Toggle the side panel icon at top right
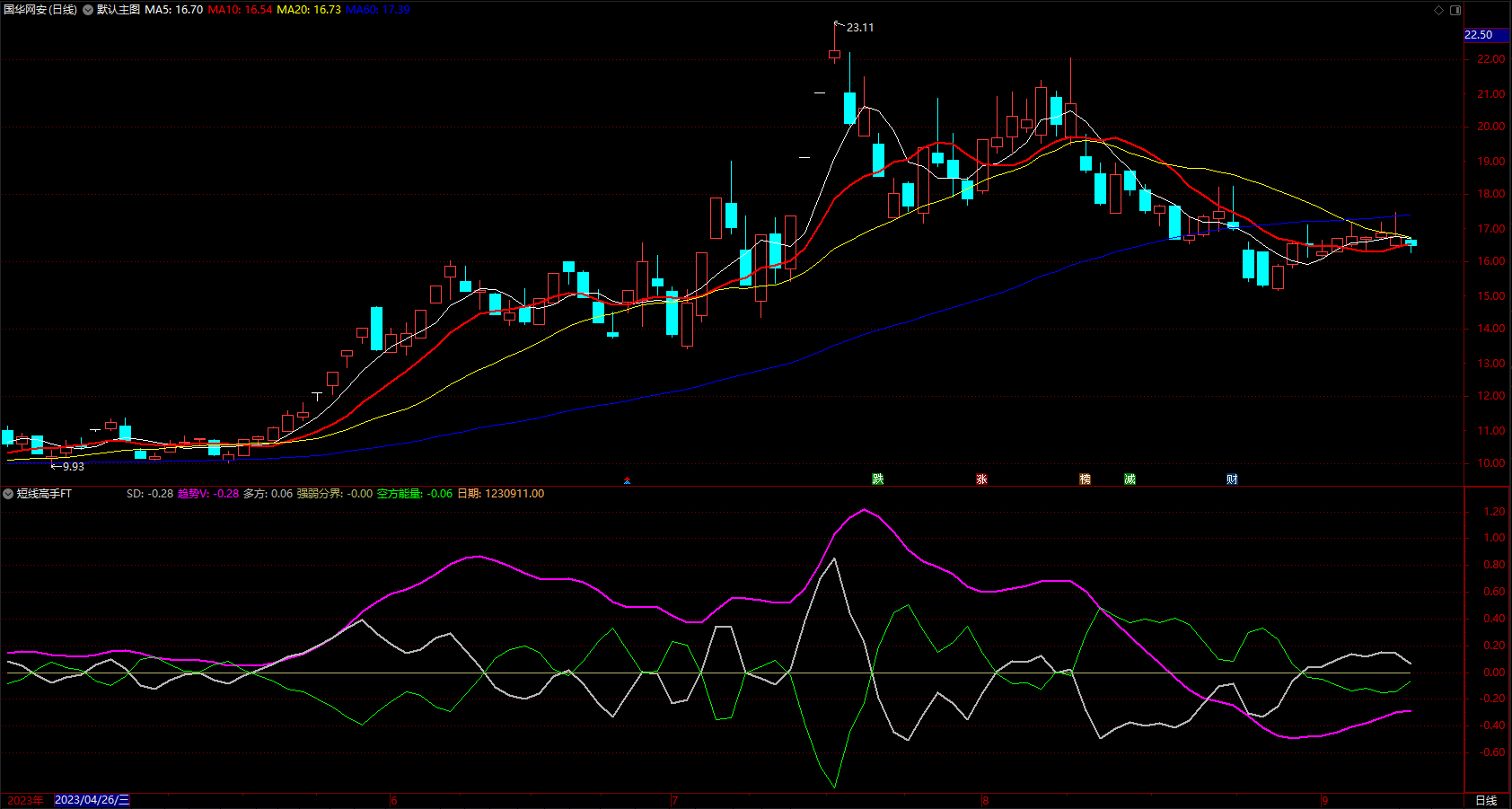This screenshot has width=1512, height=809. coord(1455,10)
